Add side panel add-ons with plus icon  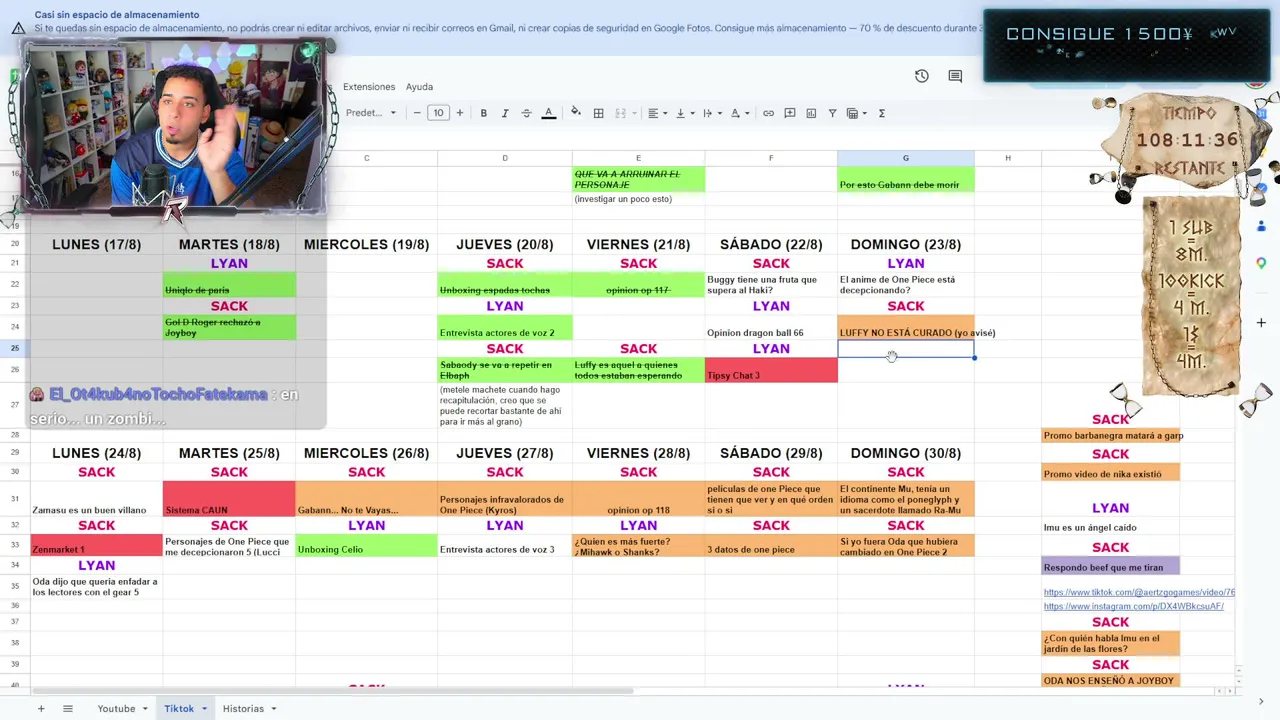coord(1261,323)
